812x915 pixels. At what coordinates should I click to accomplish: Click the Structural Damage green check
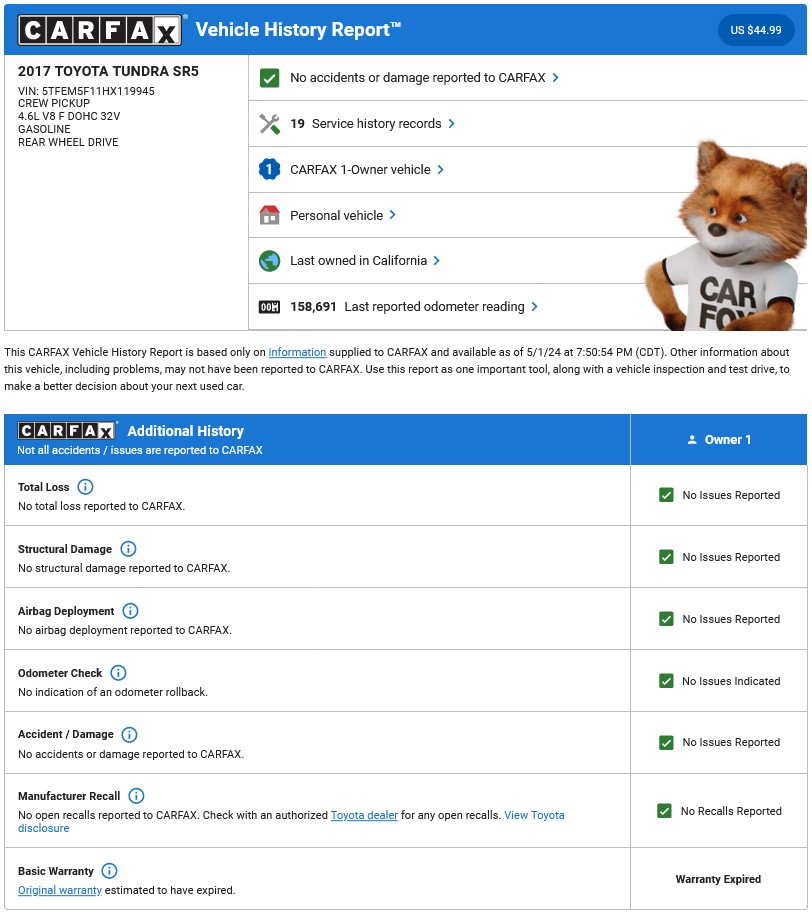coord(666,557)
